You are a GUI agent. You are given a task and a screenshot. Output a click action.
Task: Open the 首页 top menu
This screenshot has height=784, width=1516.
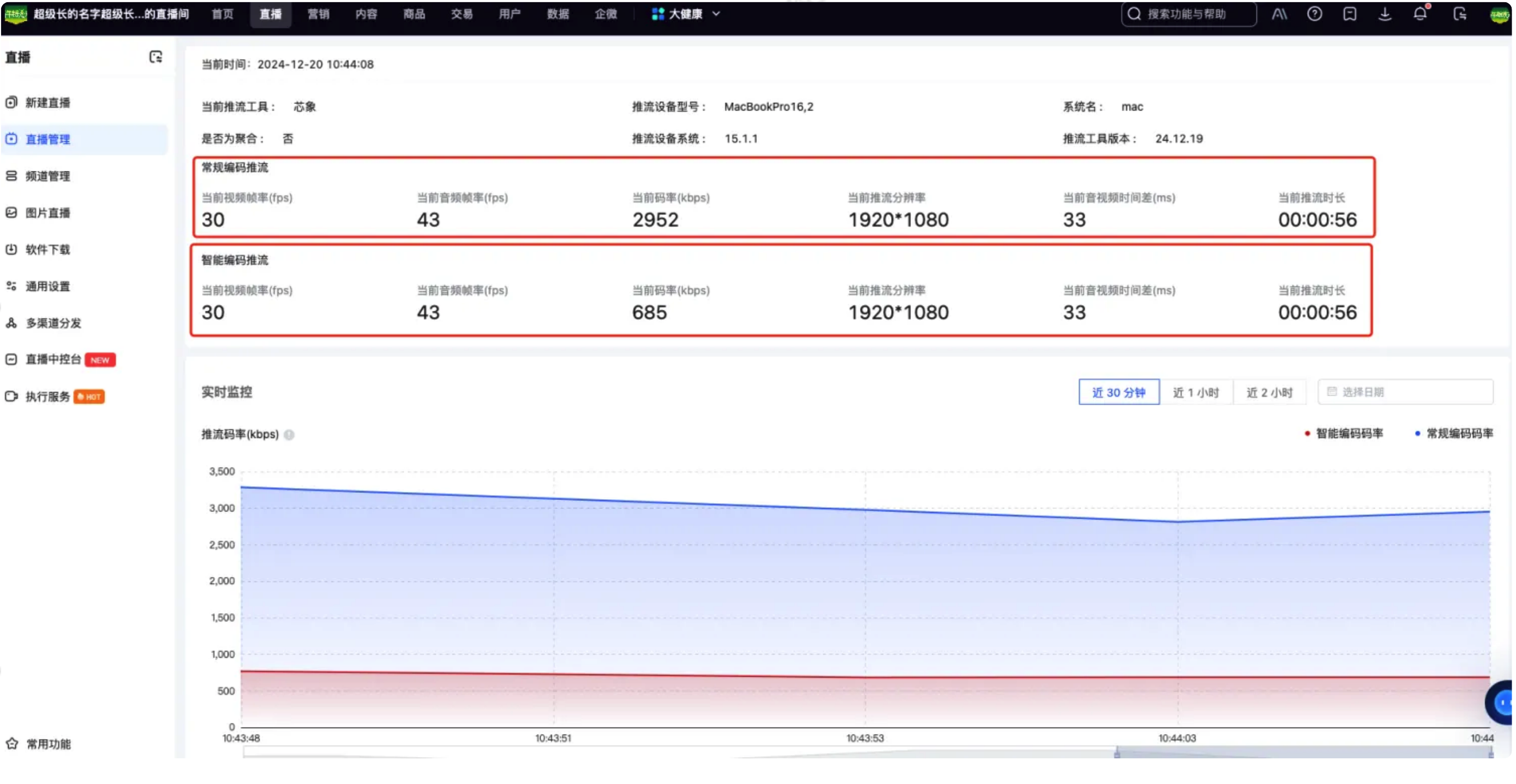coord(222,14)
